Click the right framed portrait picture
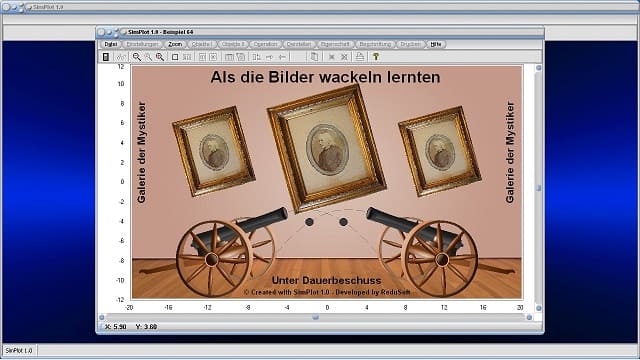 (x=440, y=151)
